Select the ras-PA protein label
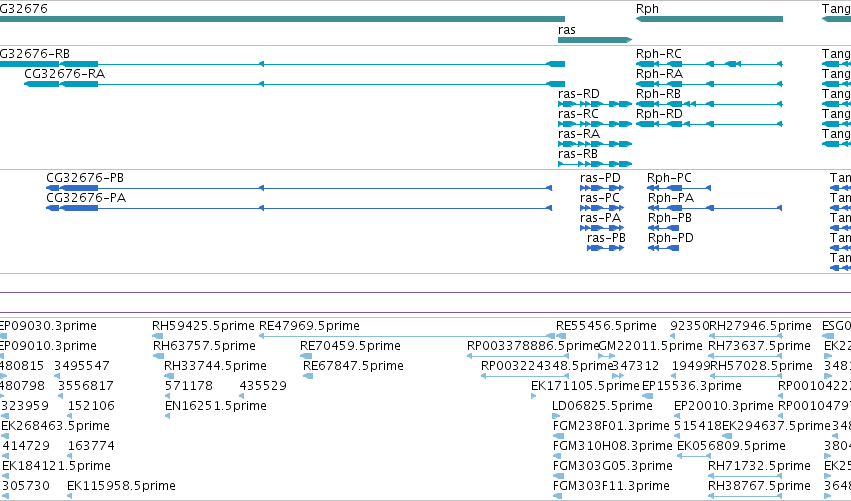Image resolution: width=851 pixels, height=501 pixels. pos(600,218)
